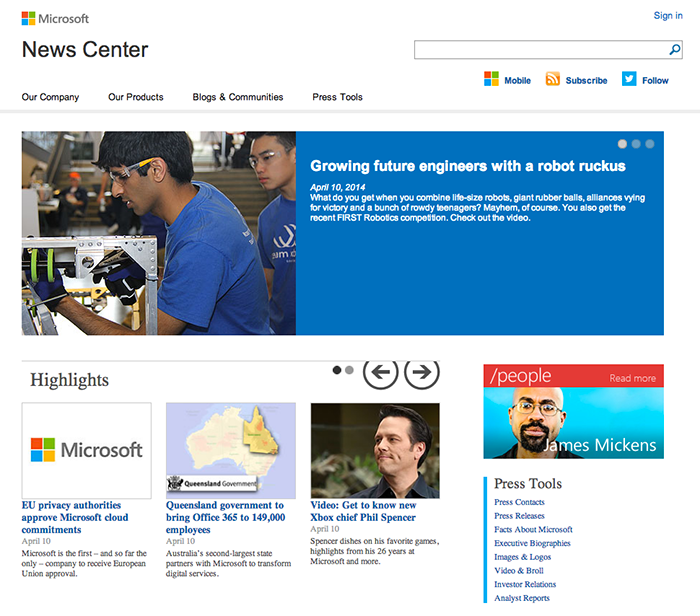Viewport: 700px width, 616px height.
Task: Select the third hero carousel dot
Action: tap(650, 144)
